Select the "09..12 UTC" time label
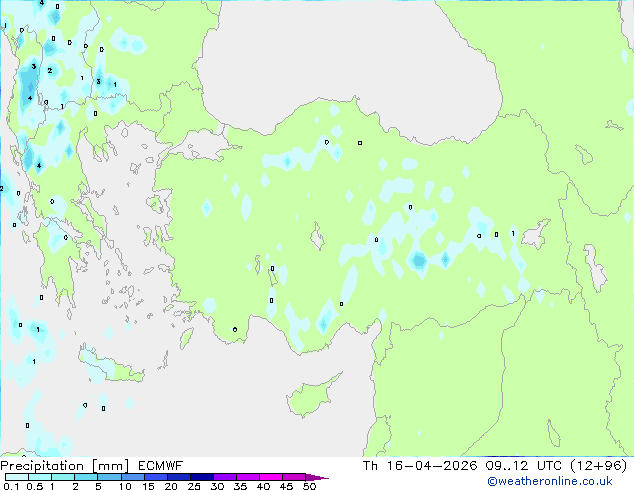The image size is (634, 490). point(524,466)
